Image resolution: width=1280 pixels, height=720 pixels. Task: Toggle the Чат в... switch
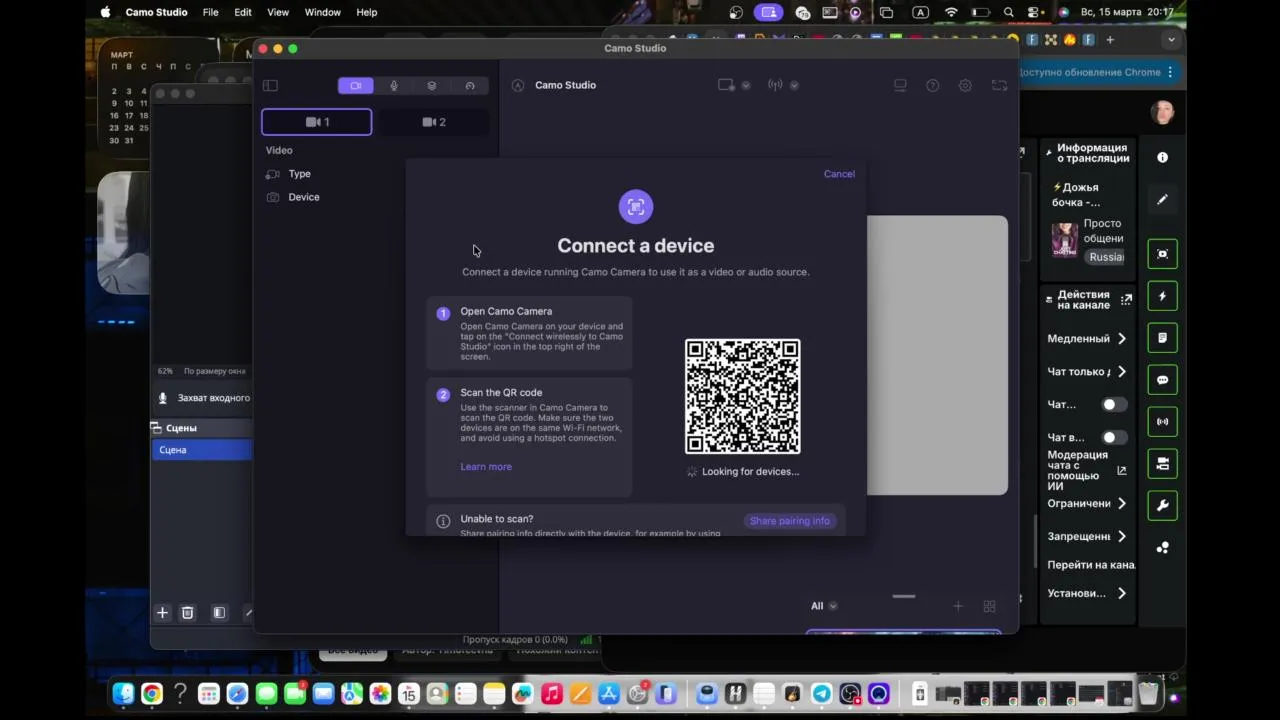click(x=1113, y=438)
